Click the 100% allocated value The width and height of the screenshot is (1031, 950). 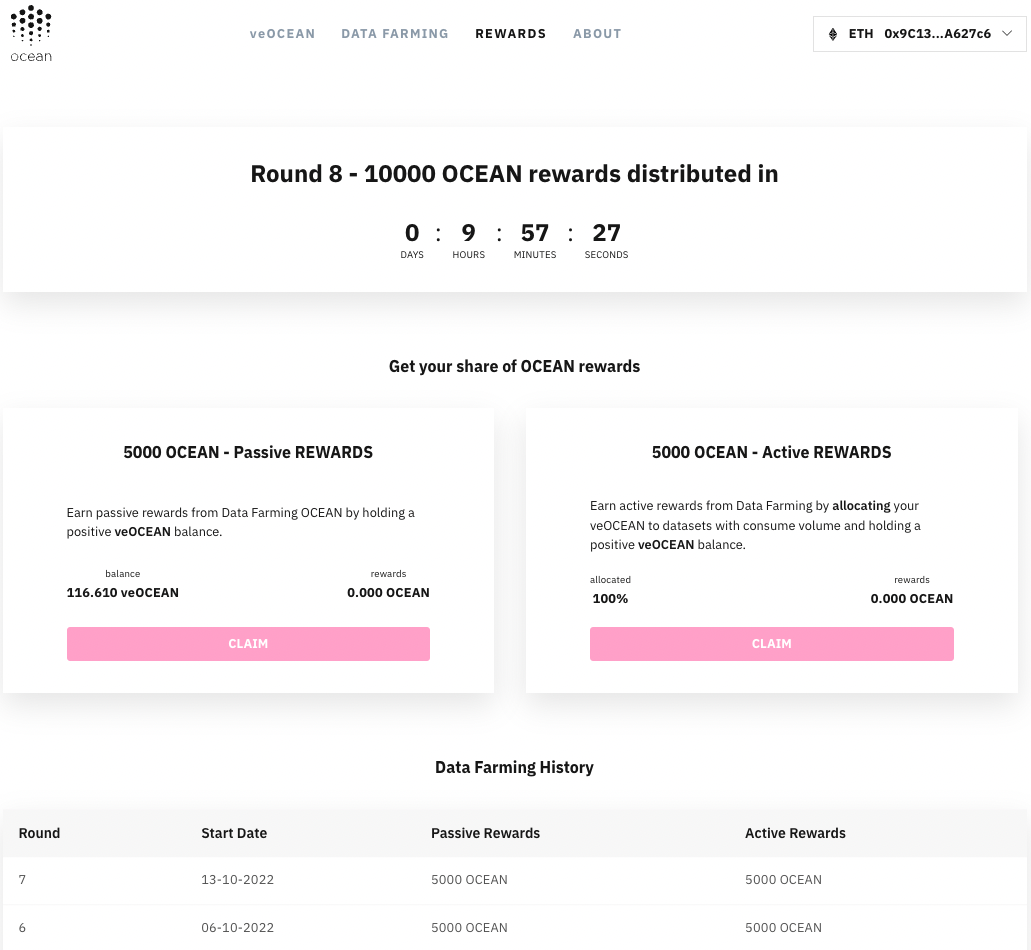pyautogui.click(x=610, y=598)
